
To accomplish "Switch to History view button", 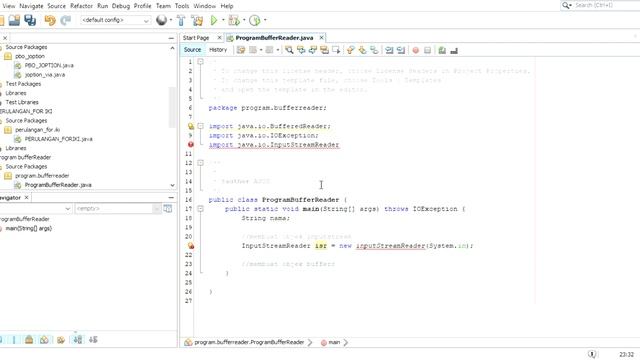I will pos(218,50).
